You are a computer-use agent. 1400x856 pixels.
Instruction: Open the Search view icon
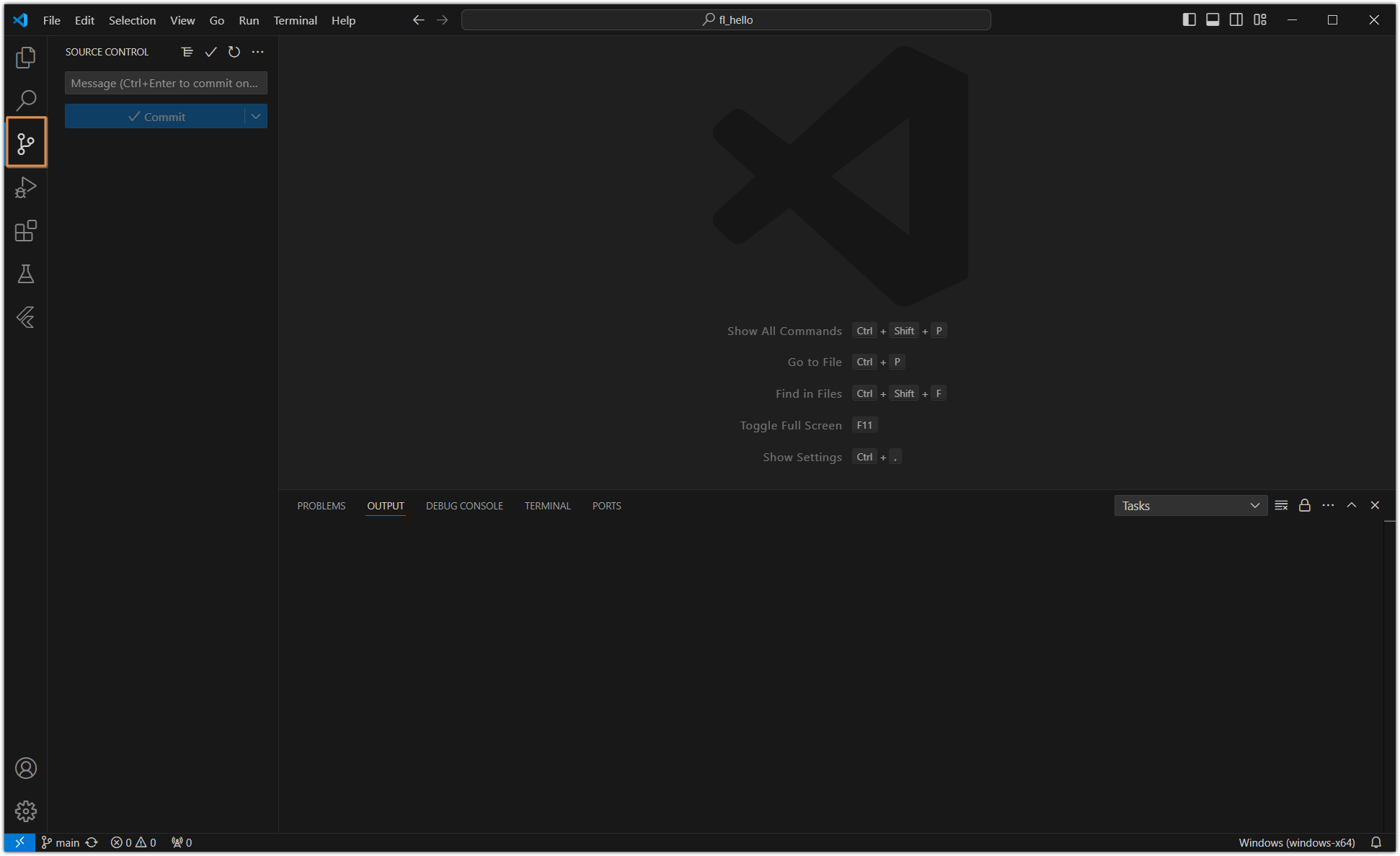(x=26, y=100)
